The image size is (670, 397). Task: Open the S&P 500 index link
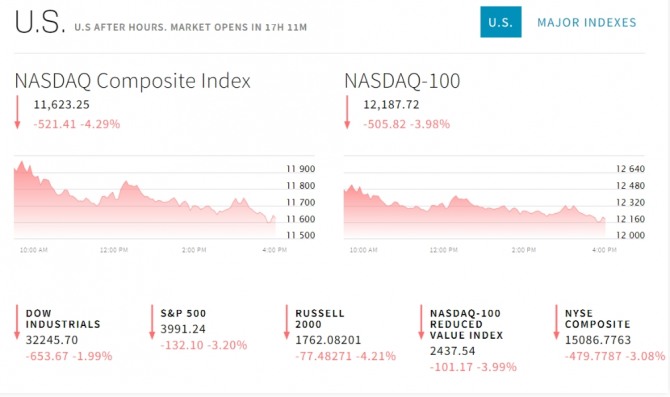point(183,313)
